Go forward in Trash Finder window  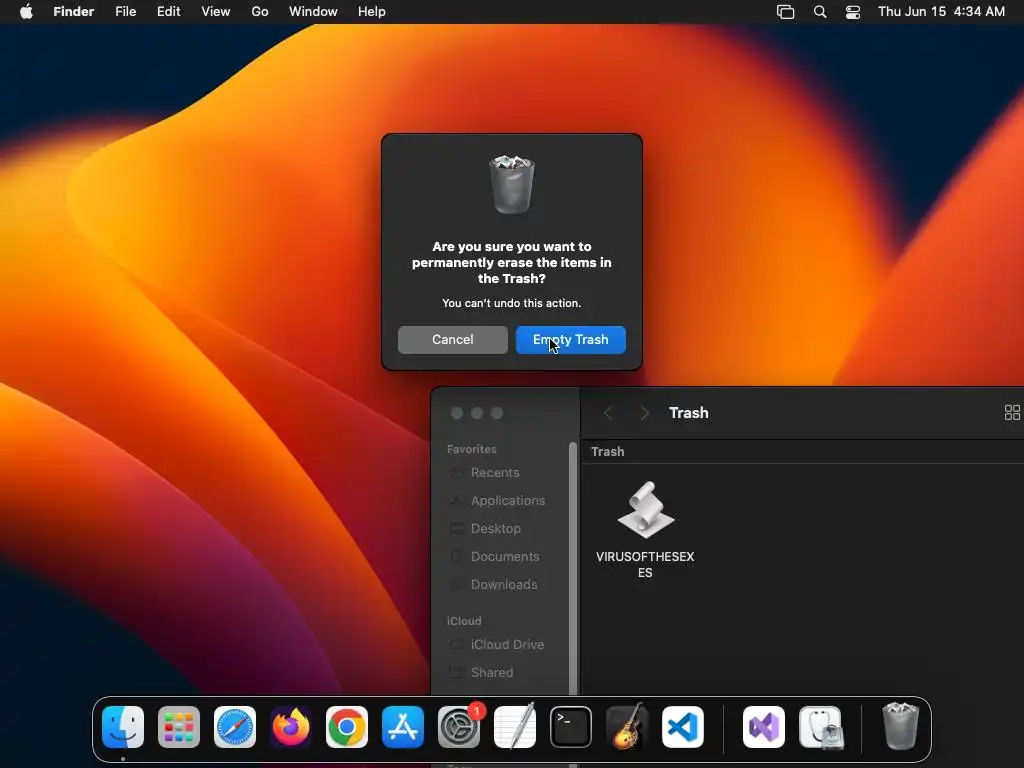pos(645,413)
